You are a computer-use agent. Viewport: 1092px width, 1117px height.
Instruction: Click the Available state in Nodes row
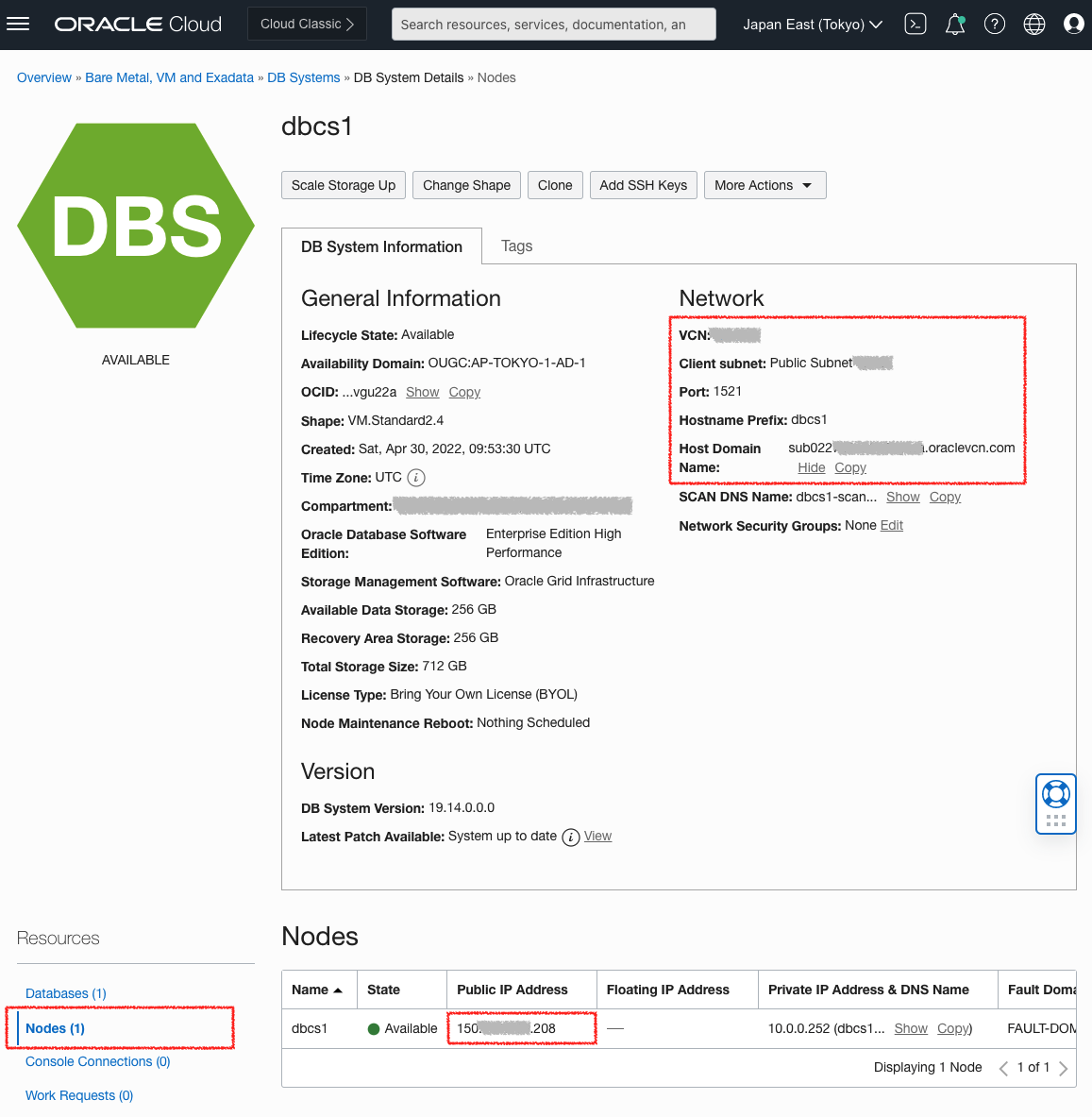click(402, 1028)
